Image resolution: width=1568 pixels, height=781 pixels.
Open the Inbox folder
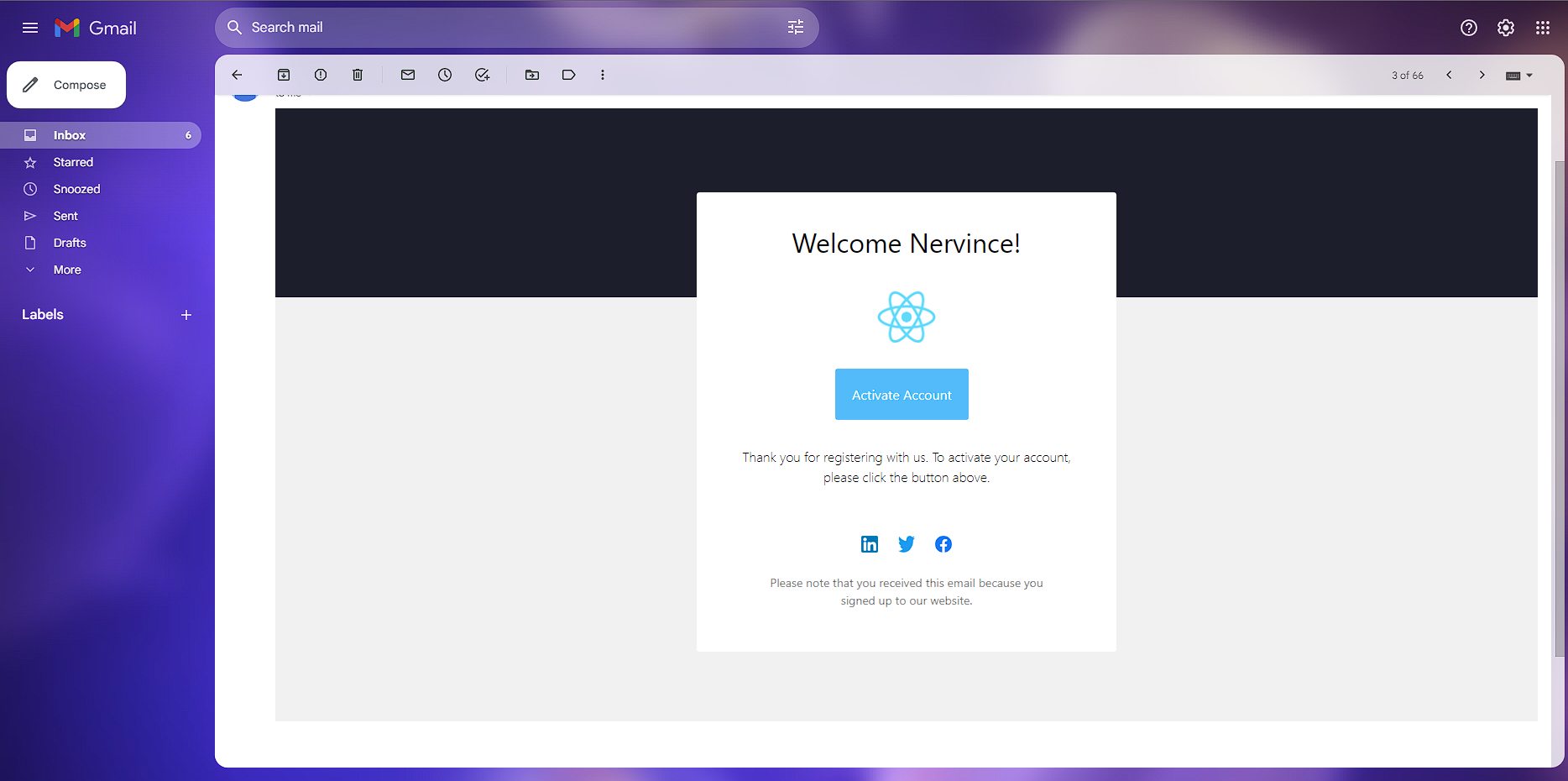coord(101,135)
